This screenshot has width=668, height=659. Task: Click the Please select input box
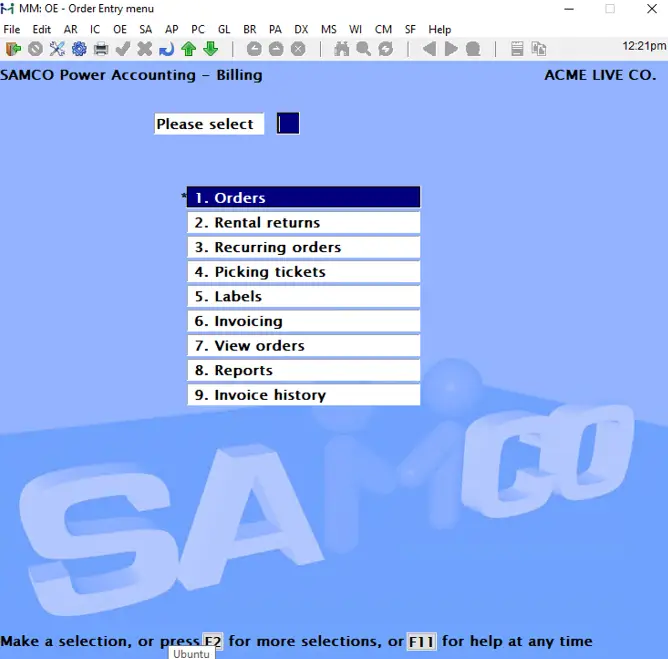pyautogui.click(x=288, y=124)
